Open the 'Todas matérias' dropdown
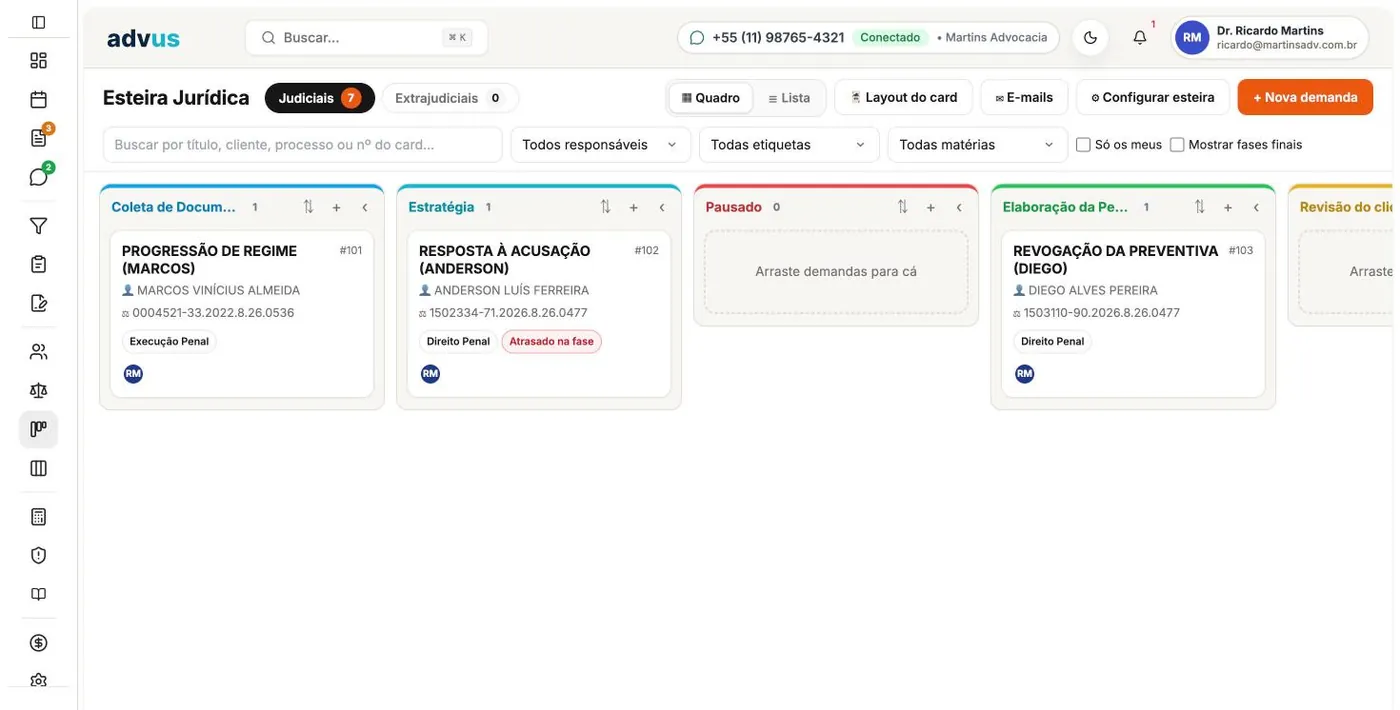Screen dimensions: 1400x710 978,145
